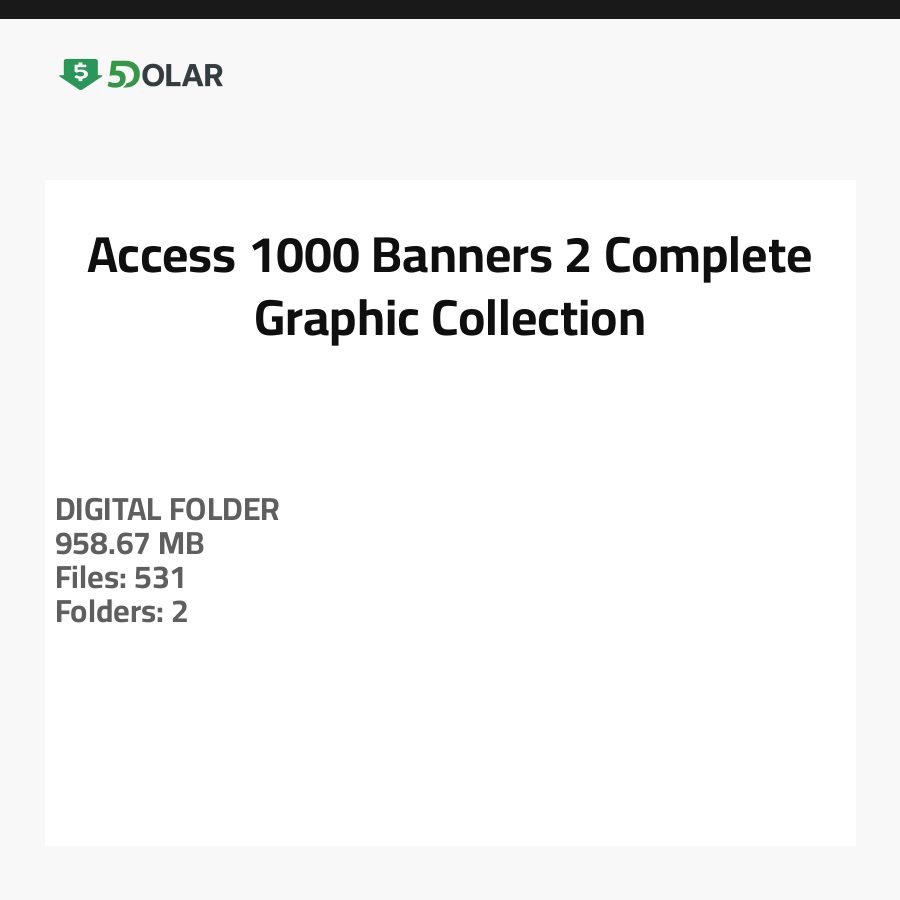Click the Folders: label text
Screen dimensions: 900x900
[109, 612]
